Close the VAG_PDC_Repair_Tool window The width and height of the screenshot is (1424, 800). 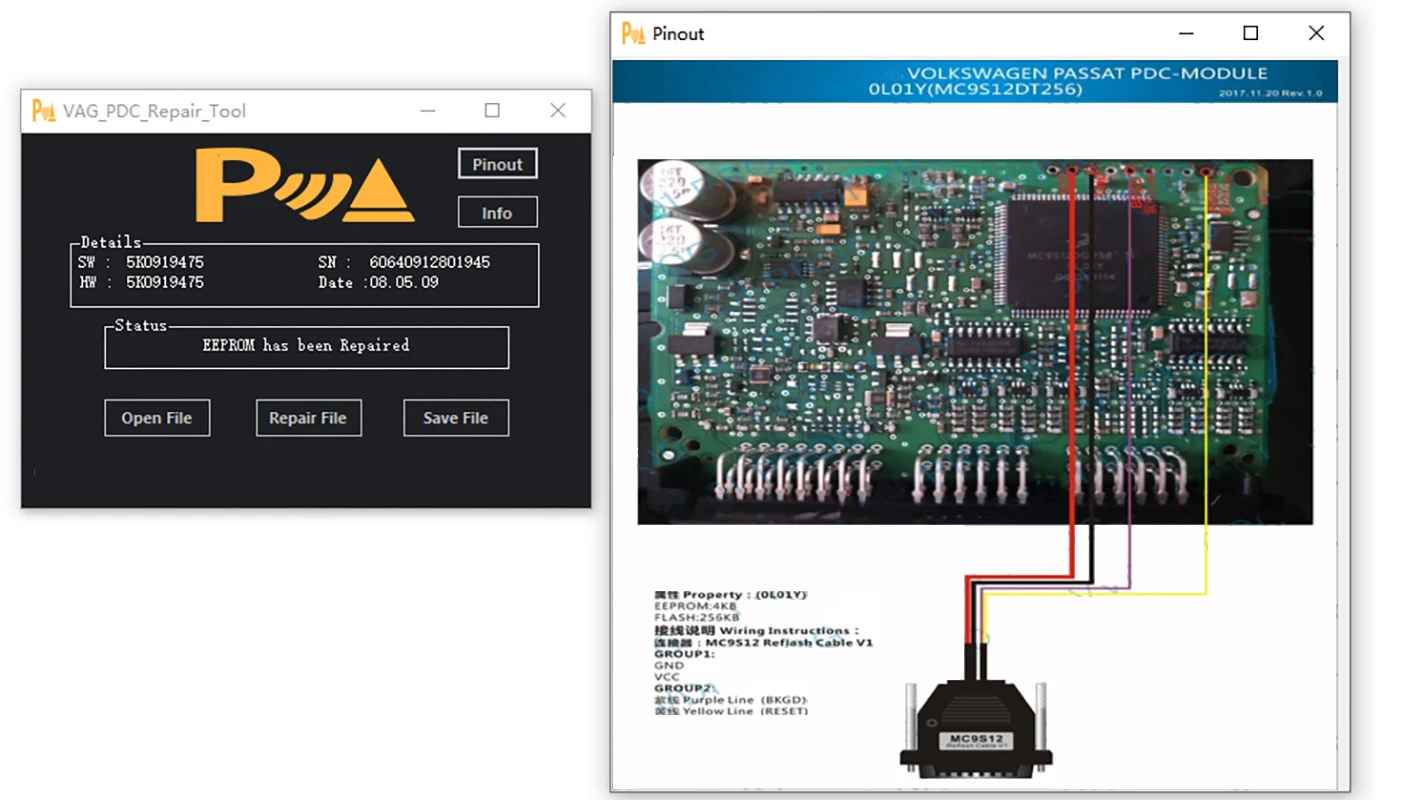click(558, 111)
